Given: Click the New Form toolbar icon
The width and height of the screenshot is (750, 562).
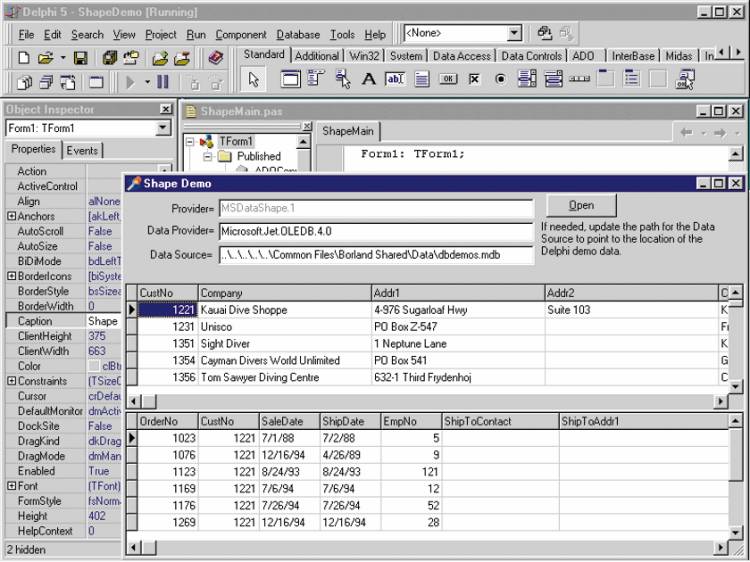Looking at the screenshot, I should 96,82.
